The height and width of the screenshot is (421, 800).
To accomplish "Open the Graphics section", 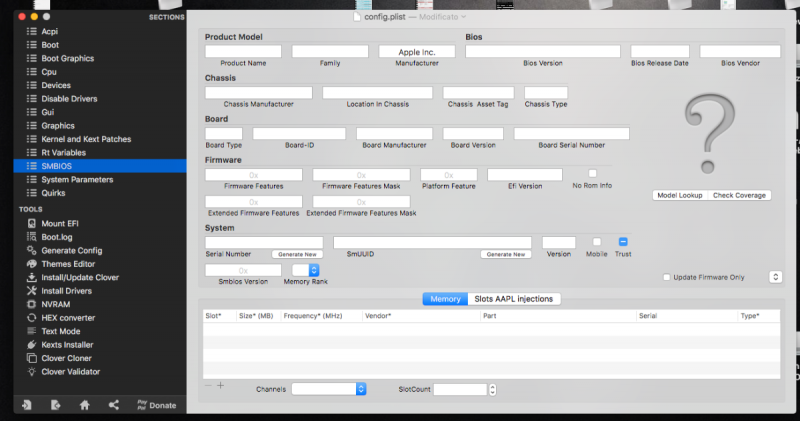I will click(x=58, y=126).
